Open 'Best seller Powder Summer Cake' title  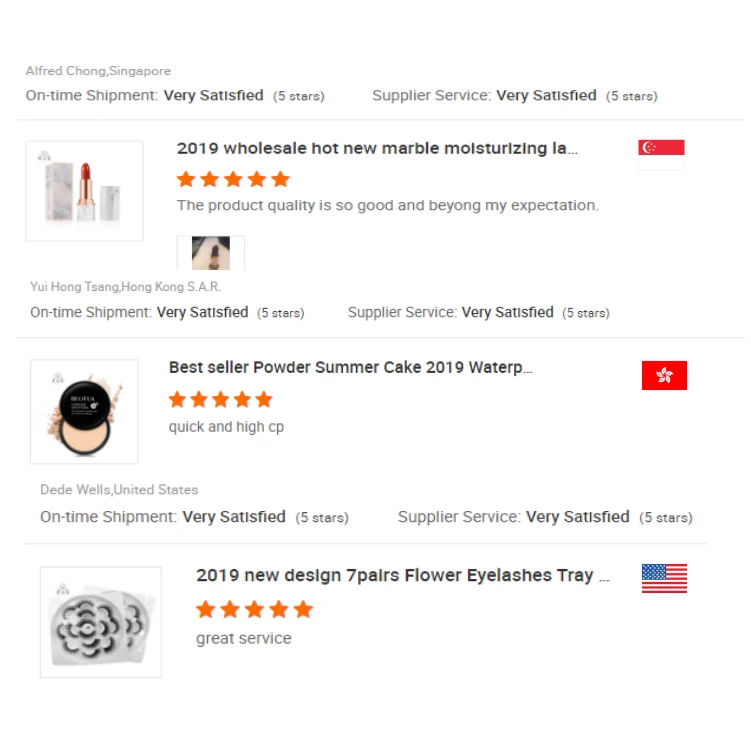(350, 367)
